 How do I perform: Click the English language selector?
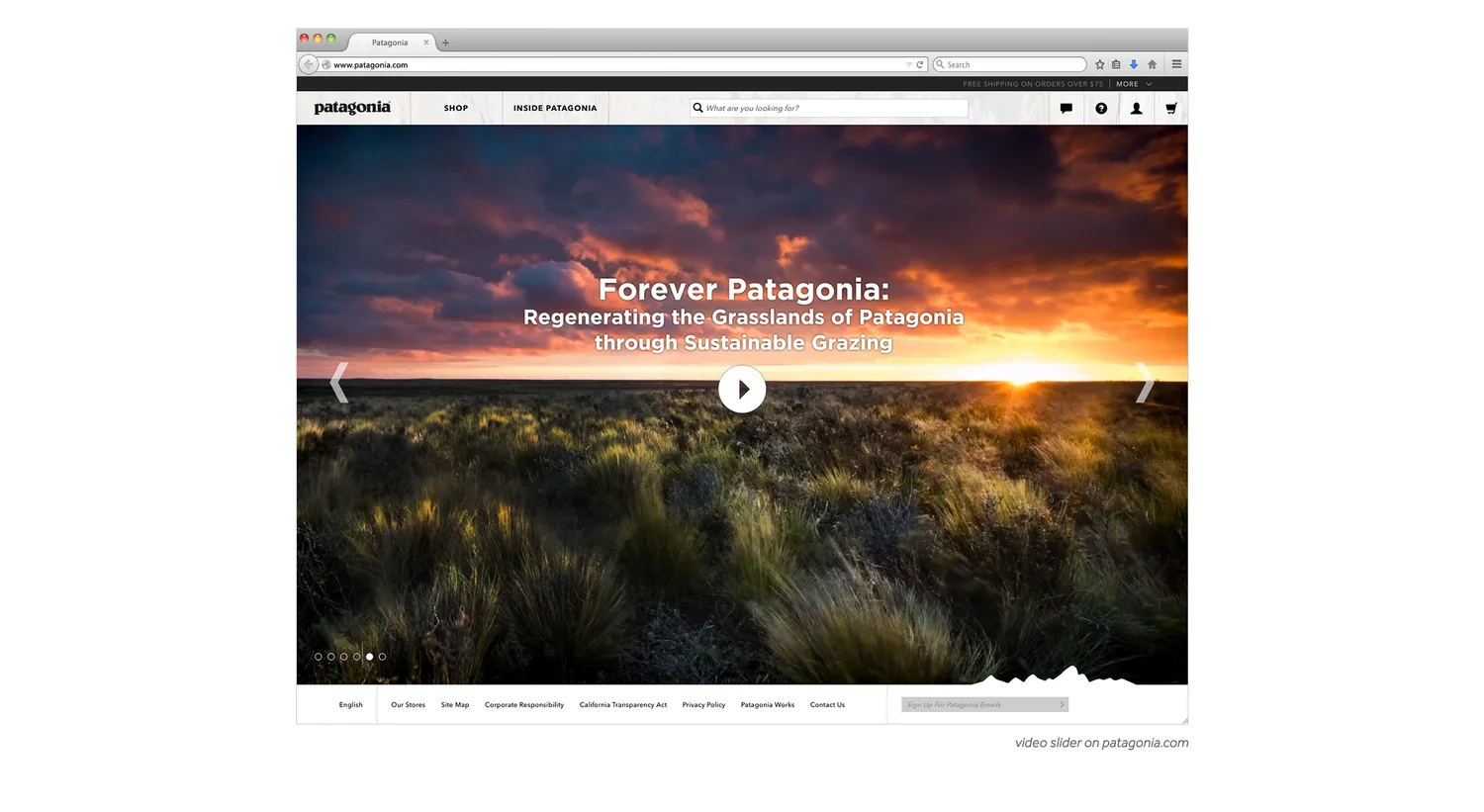tap(351, 705)
